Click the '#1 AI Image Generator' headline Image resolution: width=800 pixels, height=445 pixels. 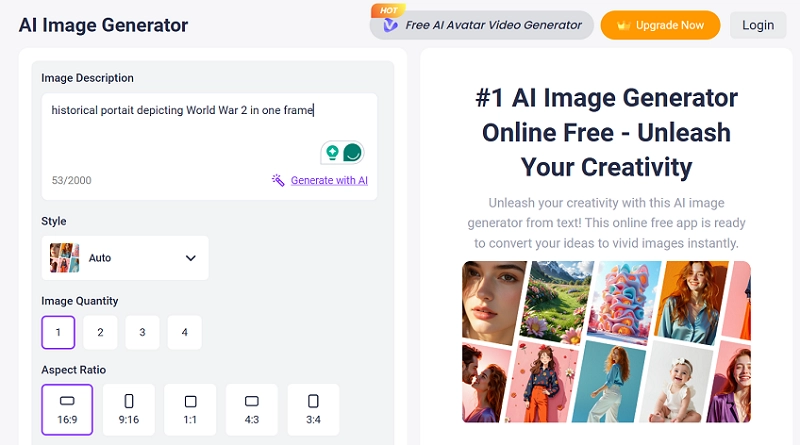(606, 132)
